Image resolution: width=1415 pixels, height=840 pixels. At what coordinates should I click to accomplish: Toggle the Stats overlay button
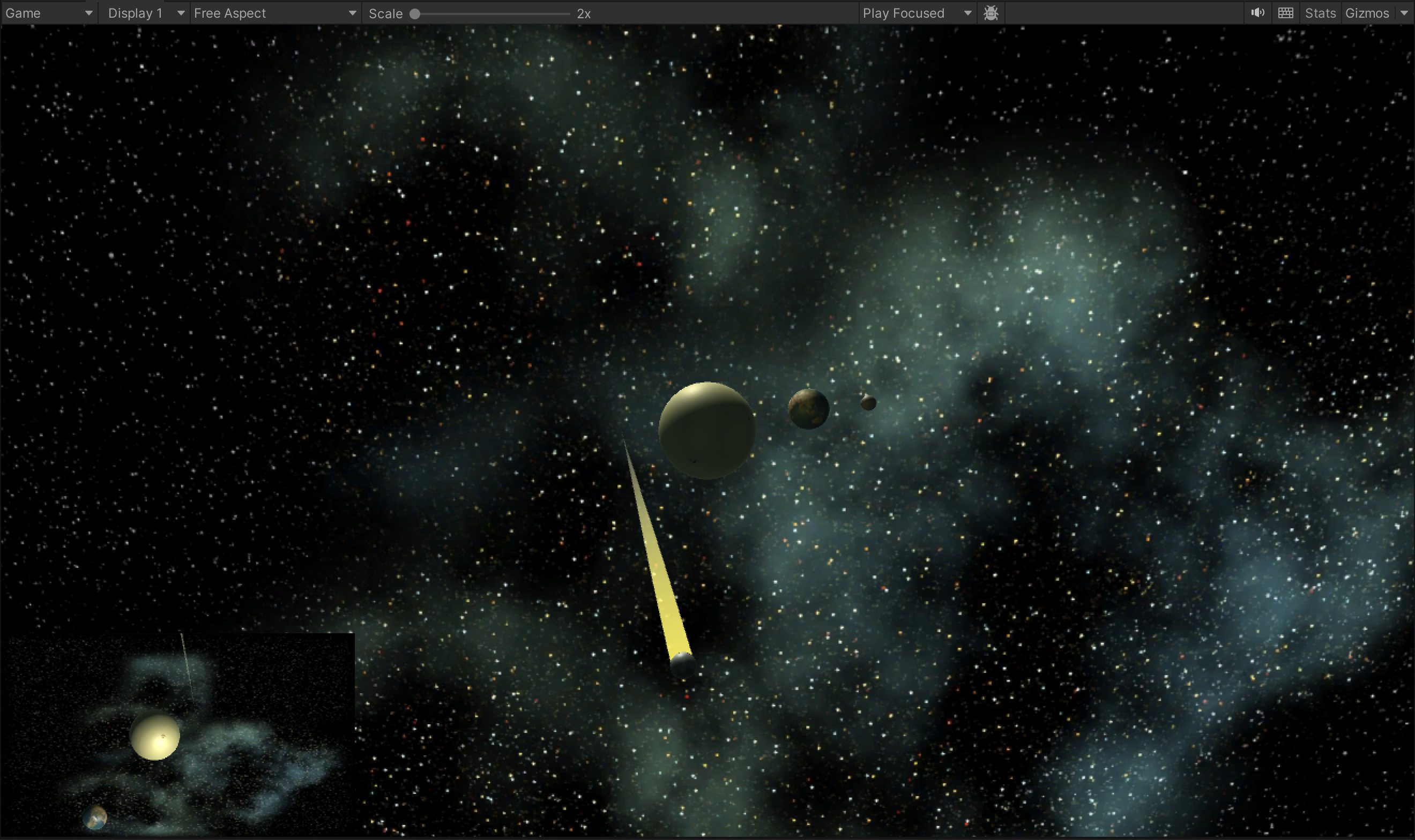(1320, 13)
